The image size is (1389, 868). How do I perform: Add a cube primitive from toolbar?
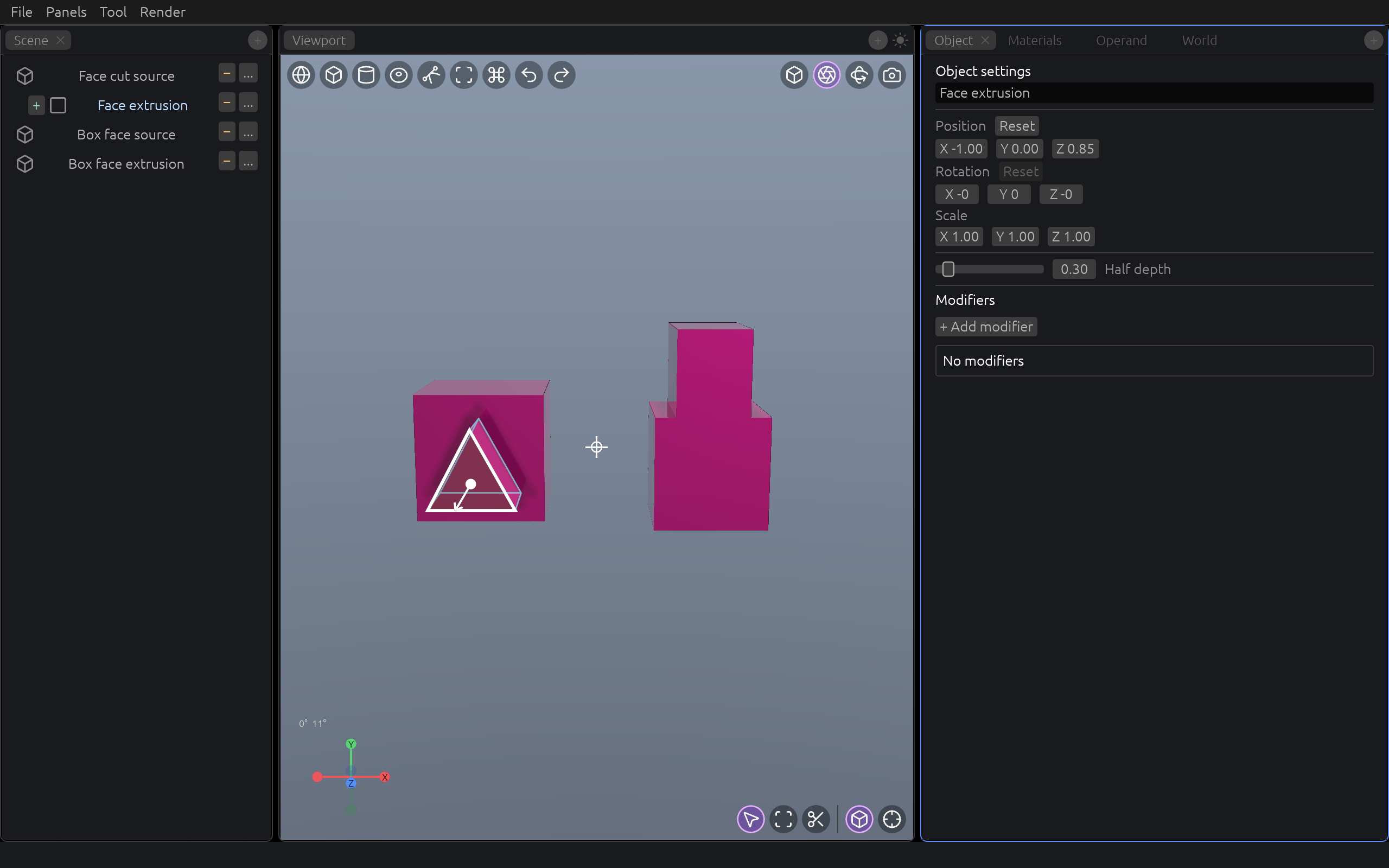tap(334, 75)
